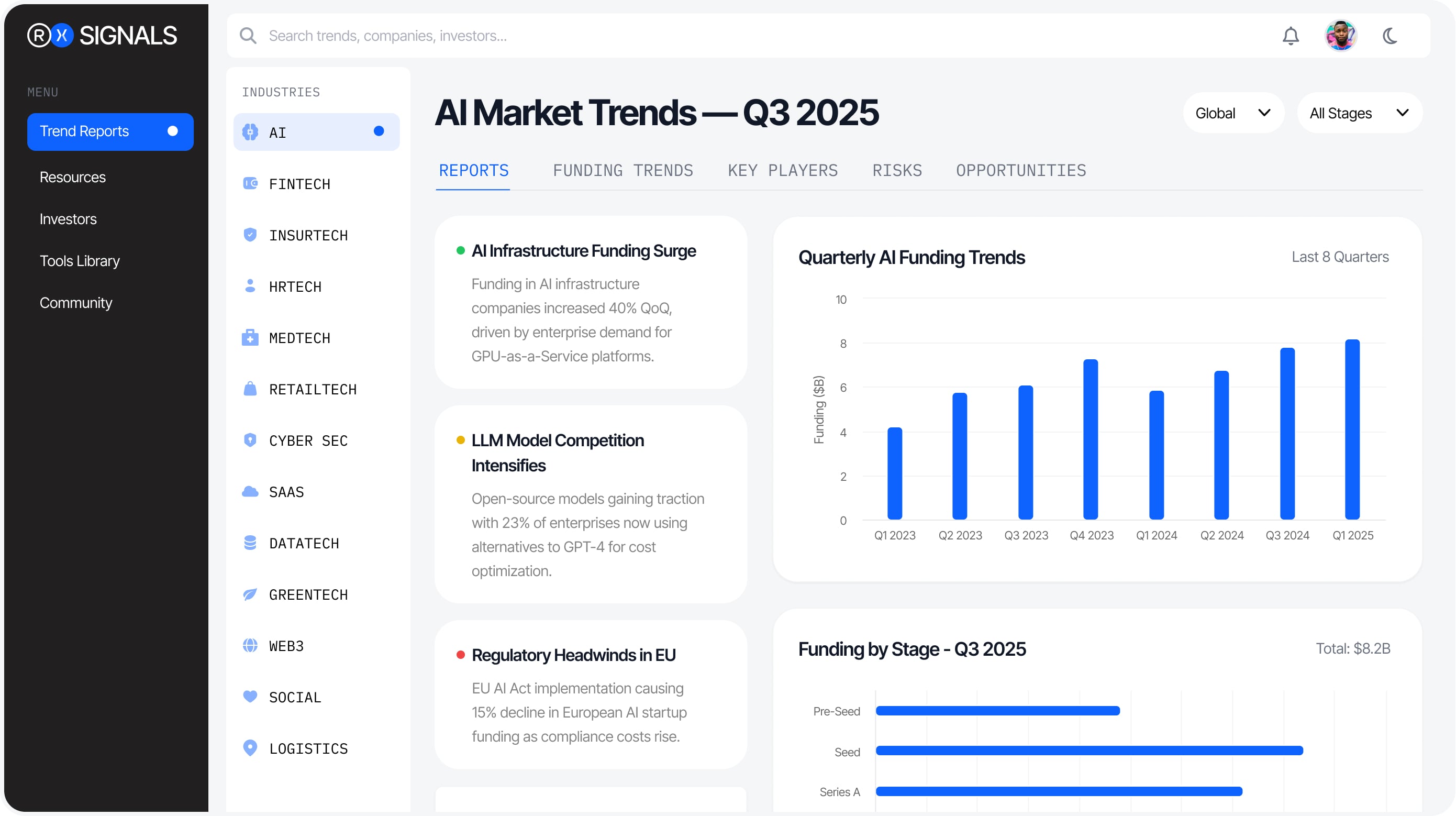Open the Tools Library menu item
This screenshot has width=1456, height=816.
coord(79,261)
